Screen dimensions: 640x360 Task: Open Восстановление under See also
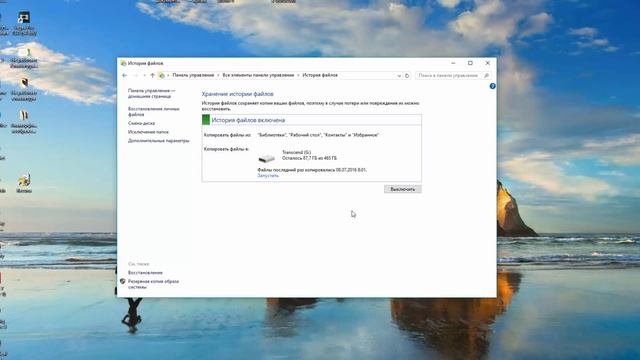coord(145,273)
